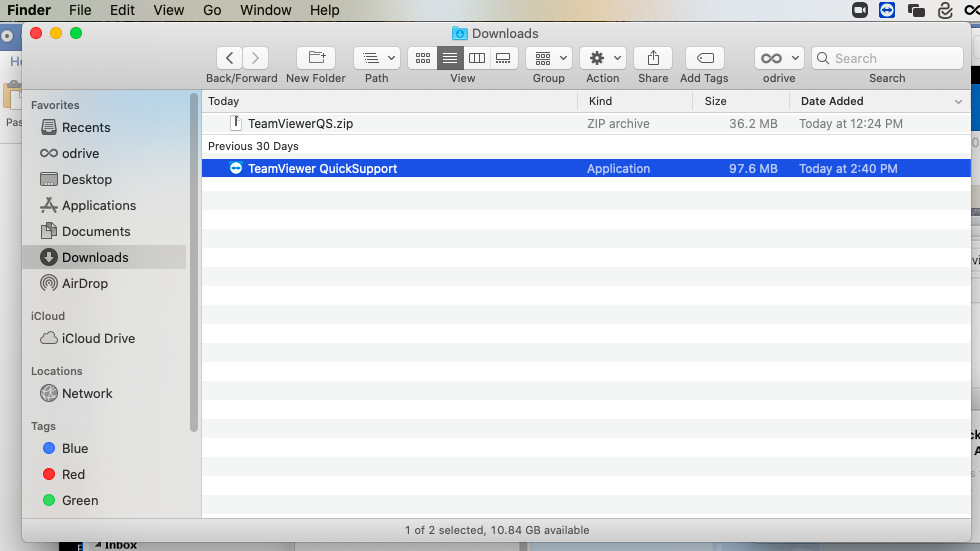The image size is (980, 551).
Task: Click the ZIP archive kind cell
Action: [618, 124]
